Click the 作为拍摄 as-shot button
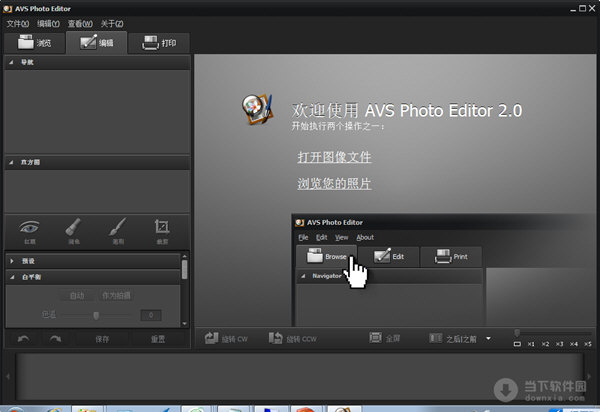Image resolution: width=600 pixels, height=412 pixels. pos(116,295)
